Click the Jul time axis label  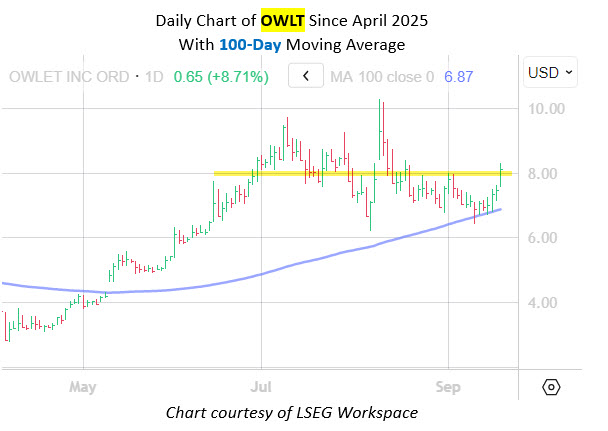pyautogui.click(x=261, y=387)
